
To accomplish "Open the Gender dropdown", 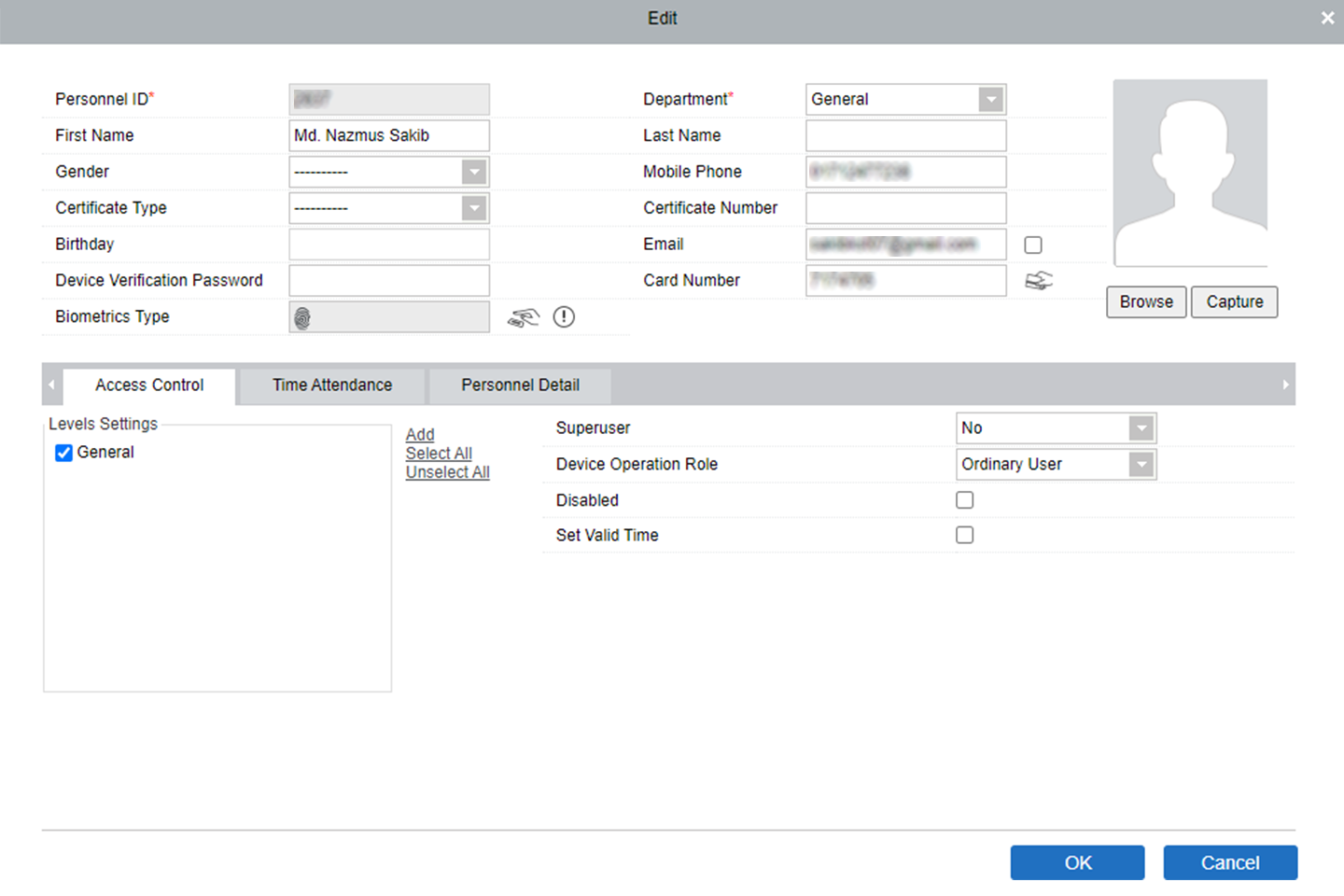I will (x=474, y=172).
